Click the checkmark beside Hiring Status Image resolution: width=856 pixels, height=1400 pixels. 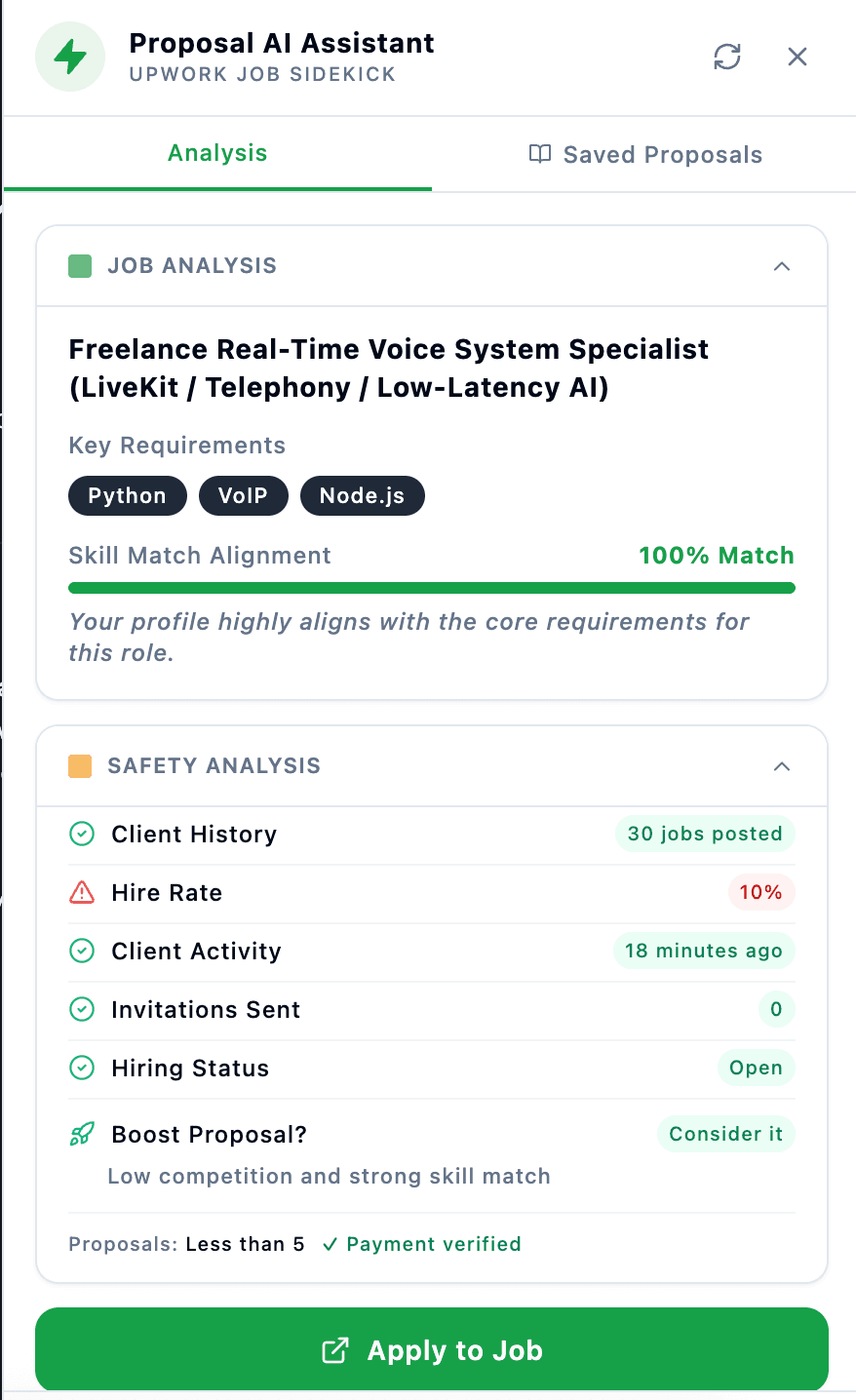click(x=82, y=1068)
